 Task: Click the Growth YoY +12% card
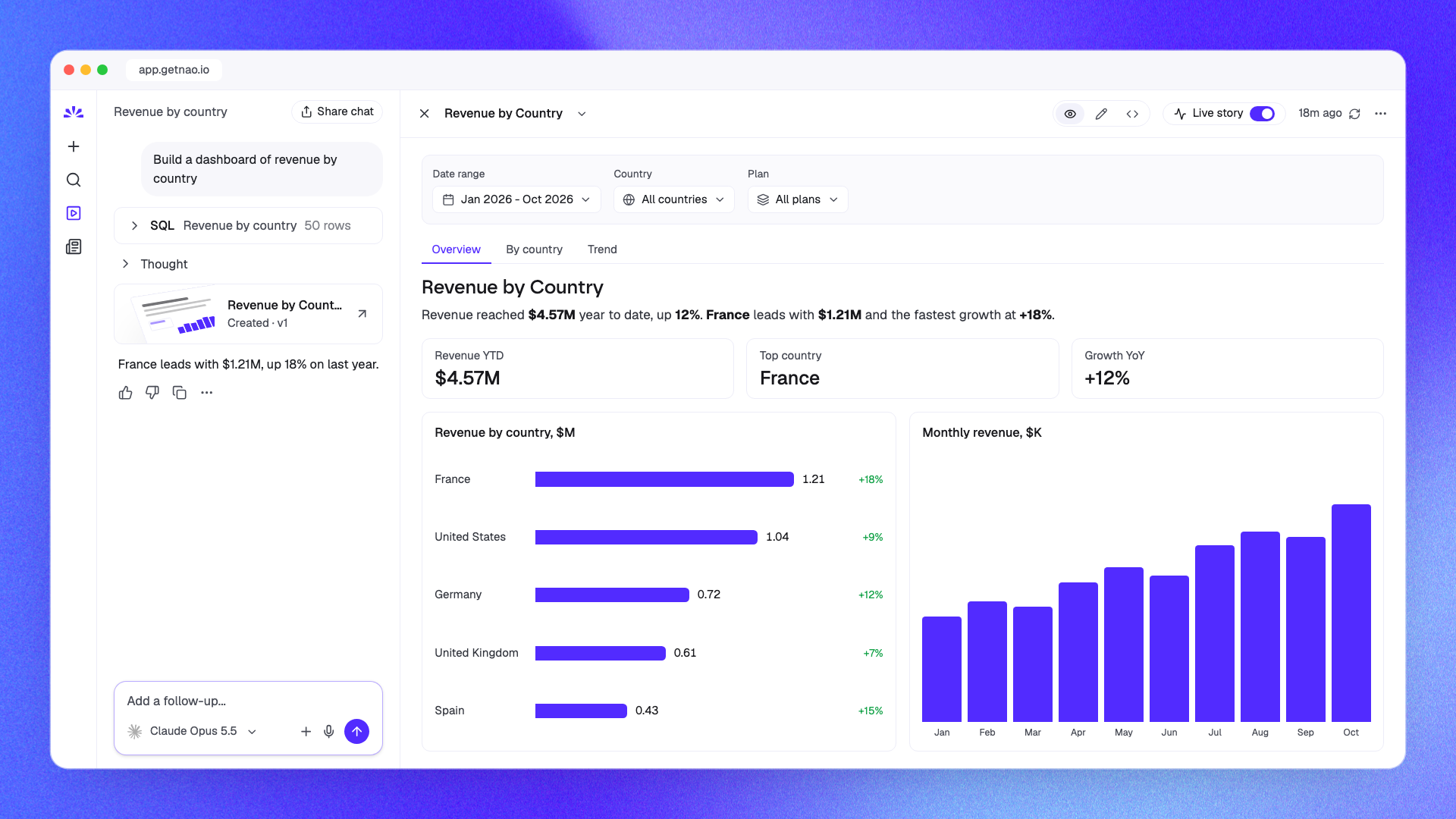[x=1227, y=369]
